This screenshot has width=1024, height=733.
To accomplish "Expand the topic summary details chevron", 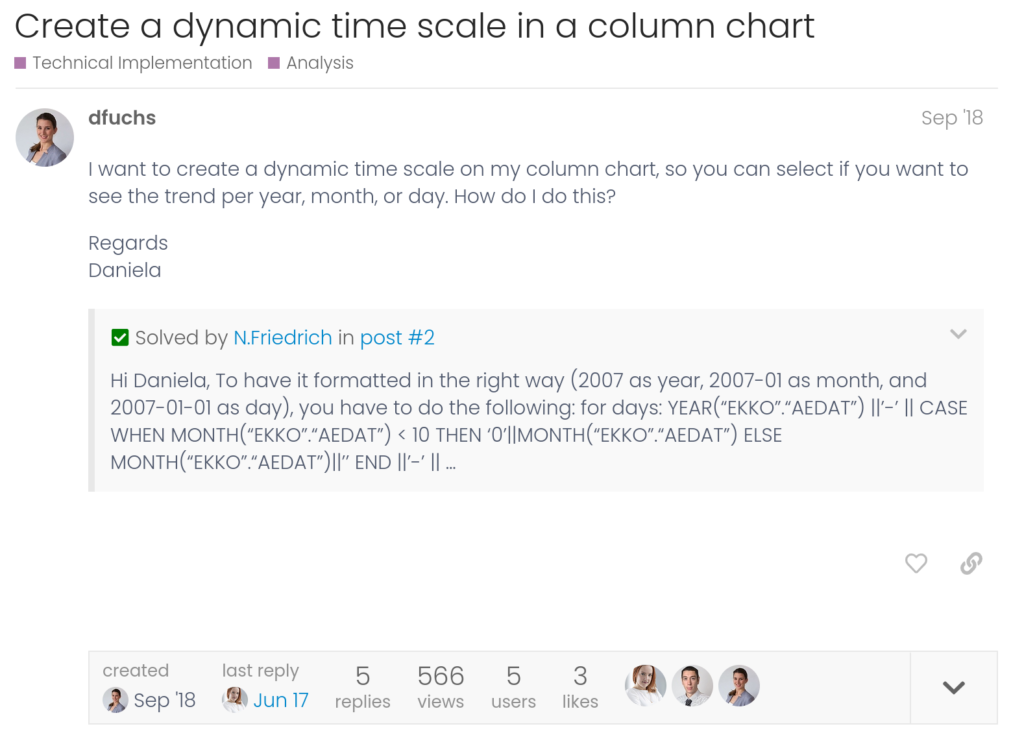I will tap(954, 688).
